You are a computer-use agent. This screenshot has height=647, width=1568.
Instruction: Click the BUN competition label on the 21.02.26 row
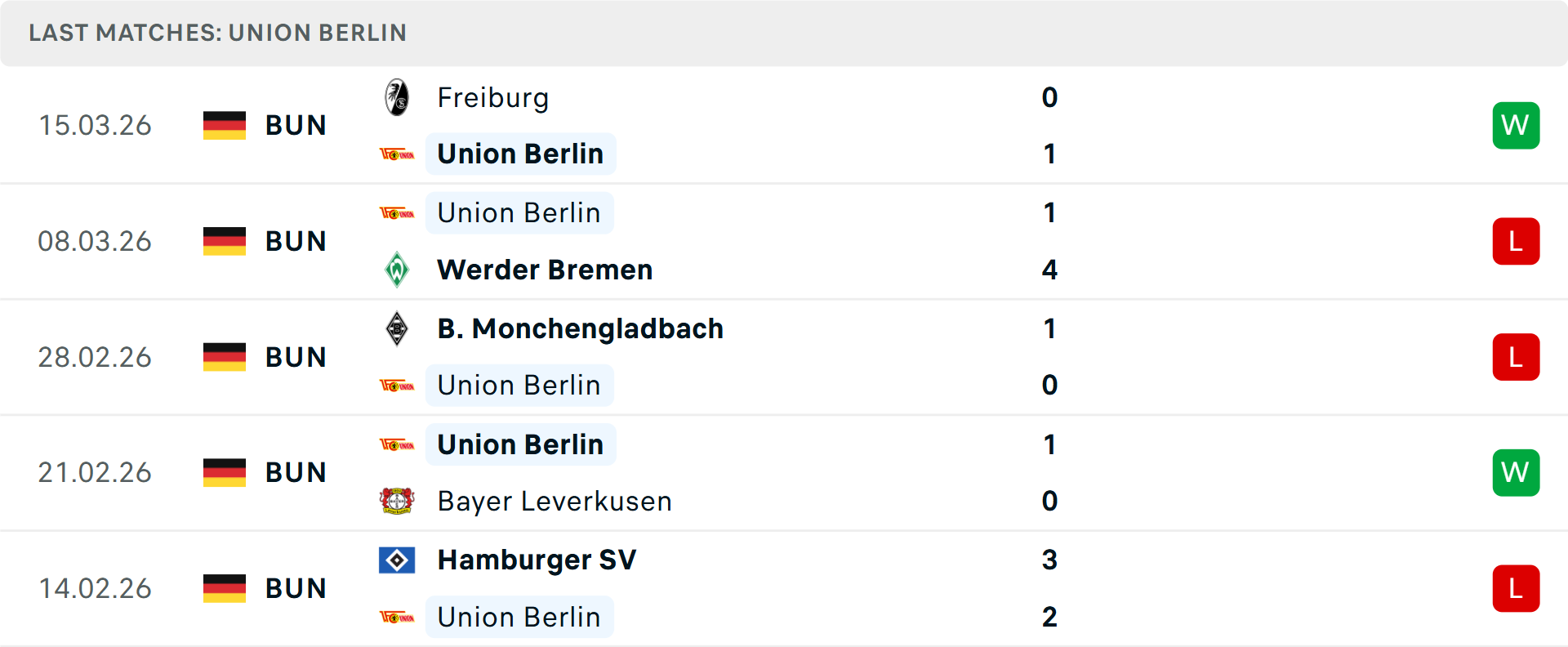click(x=296, y=472)
